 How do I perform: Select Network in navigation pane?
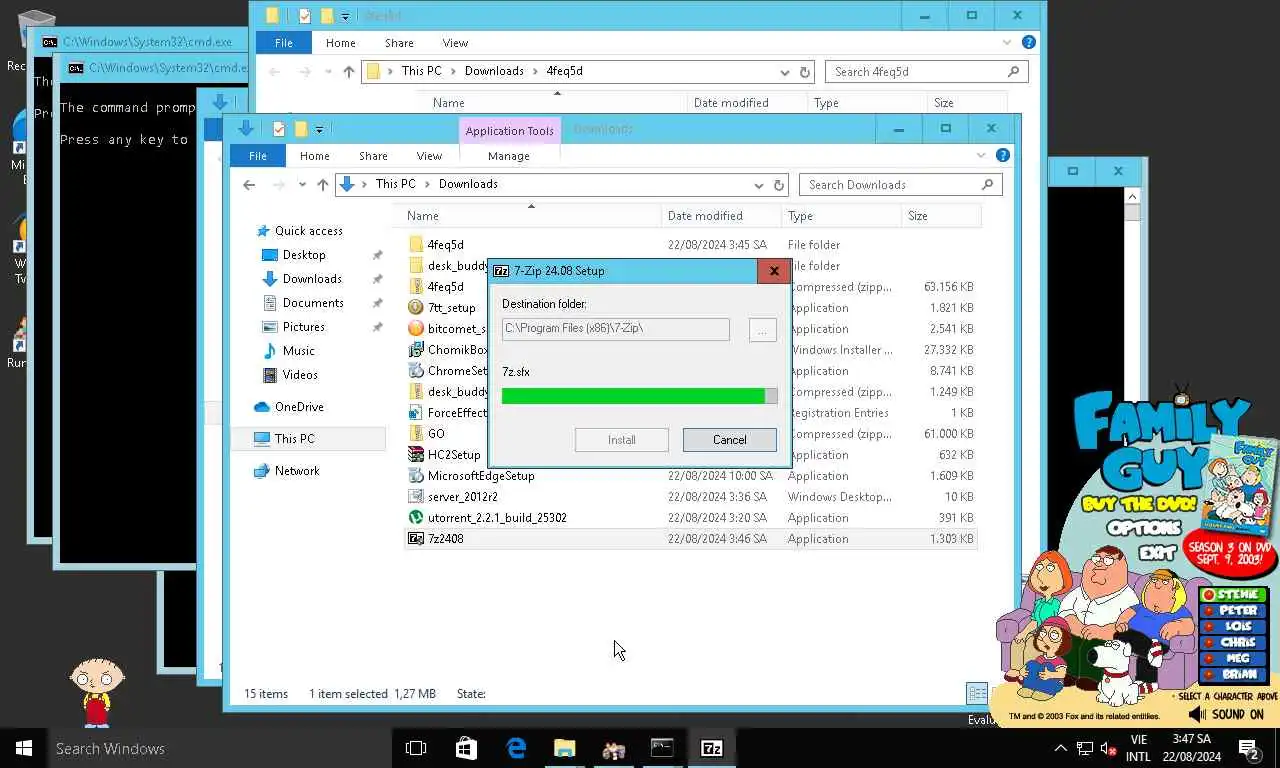tap(297, 471)
